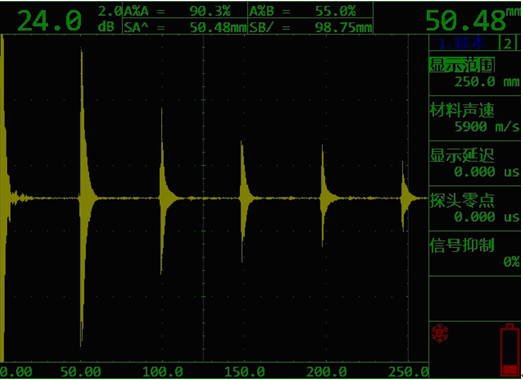Click the large 50.48 mm measurement display

click(472, 20)
